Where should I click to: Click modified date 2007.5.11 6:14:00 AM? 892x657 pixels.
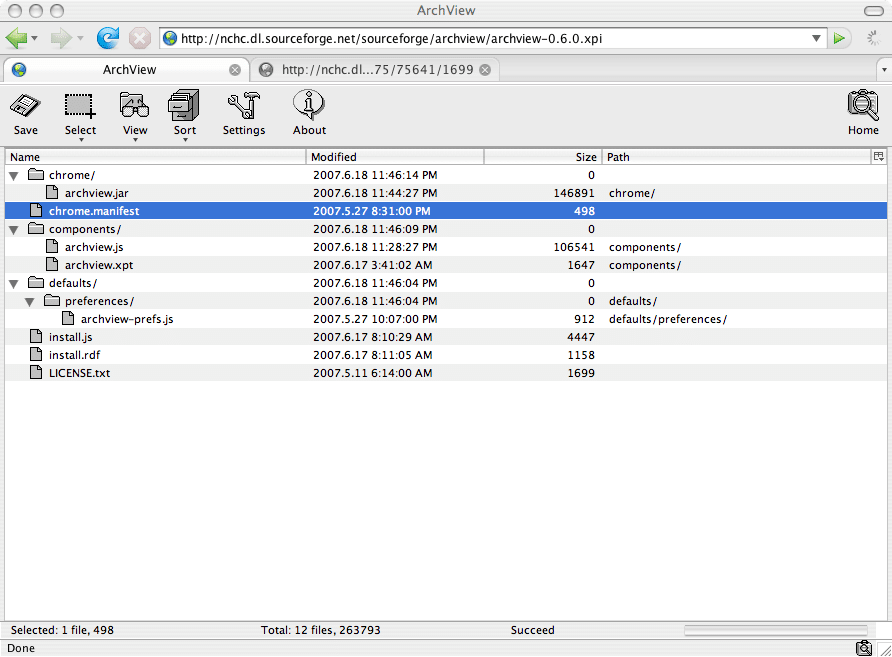(x=373, y=373)
